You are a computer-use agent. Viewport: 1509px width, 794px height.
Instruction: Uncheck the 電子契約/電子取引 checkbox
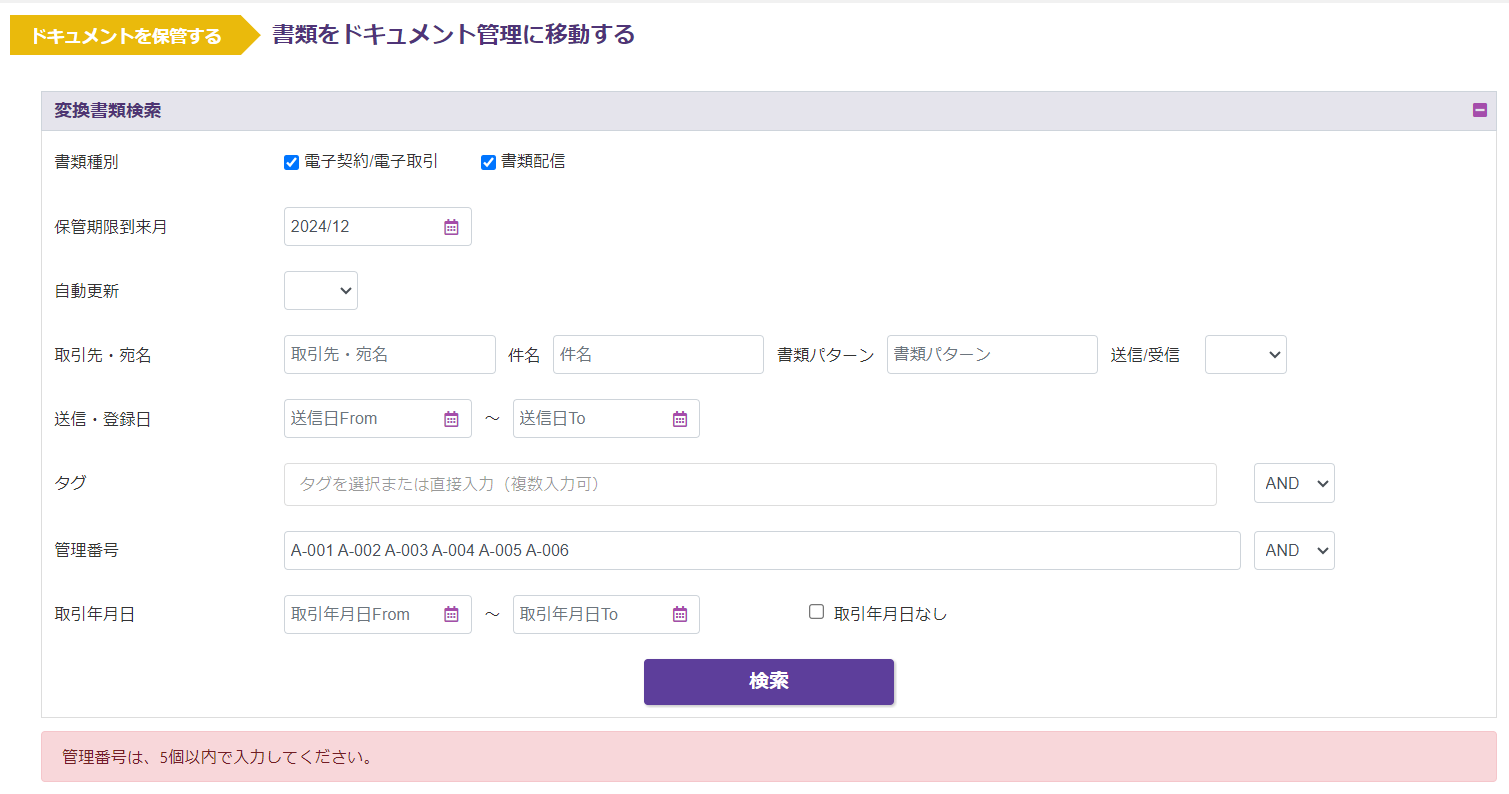[292, 162]
